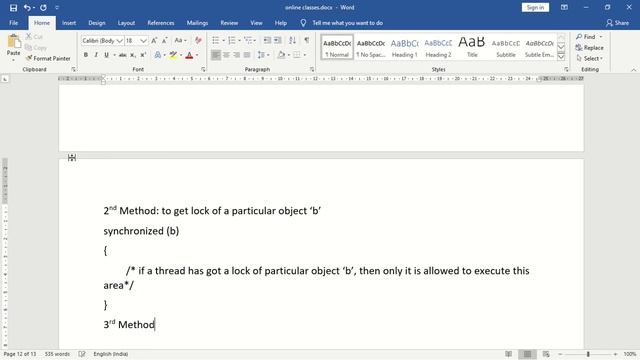Apply text highlight color
Viewport: 640px width, 360px height.
pos(173,55)
